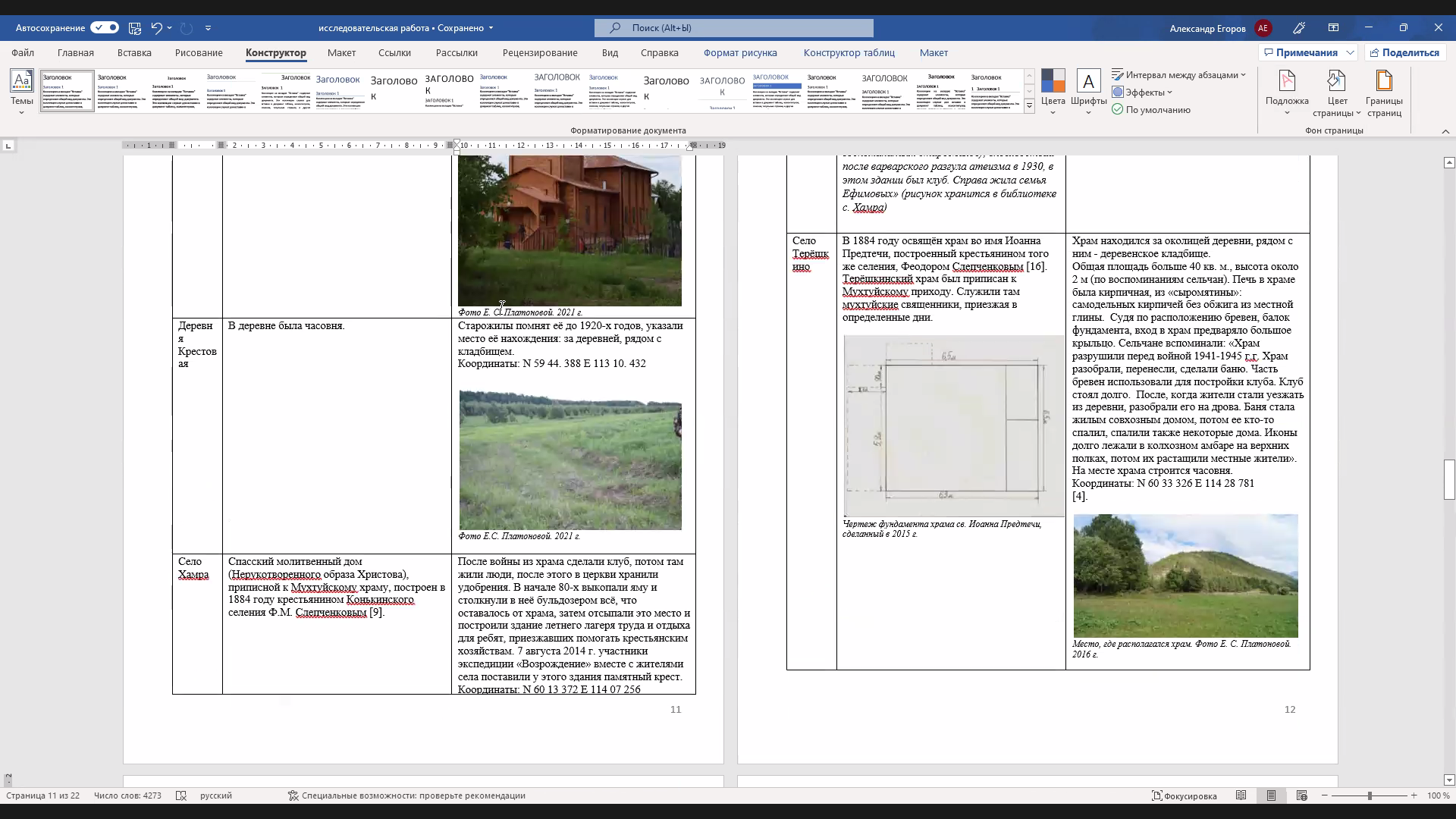The image size is (1456, 819).
Task: Click the Page Borders (Границы страниц) icon
Action: (1384, 81)
